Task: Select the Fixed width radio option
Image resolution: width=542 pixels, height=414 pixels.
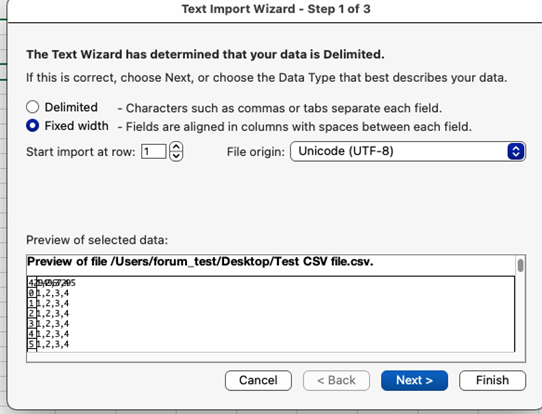Action: [32, 125]
